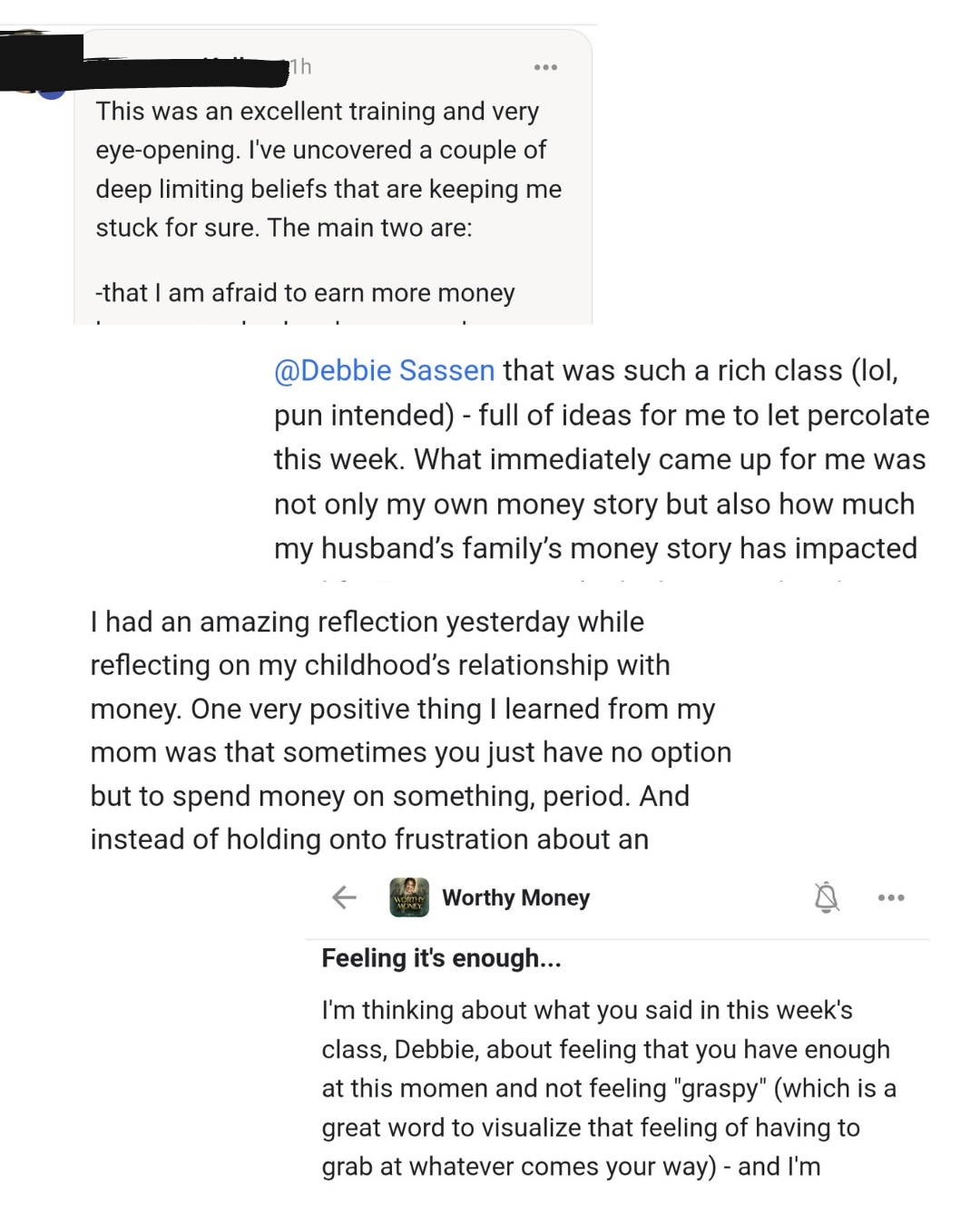Open the @Debbie Sassen mention
The height and width of the screenshot is (1225, 980).
pyautogui.click(x=385, y=370)
